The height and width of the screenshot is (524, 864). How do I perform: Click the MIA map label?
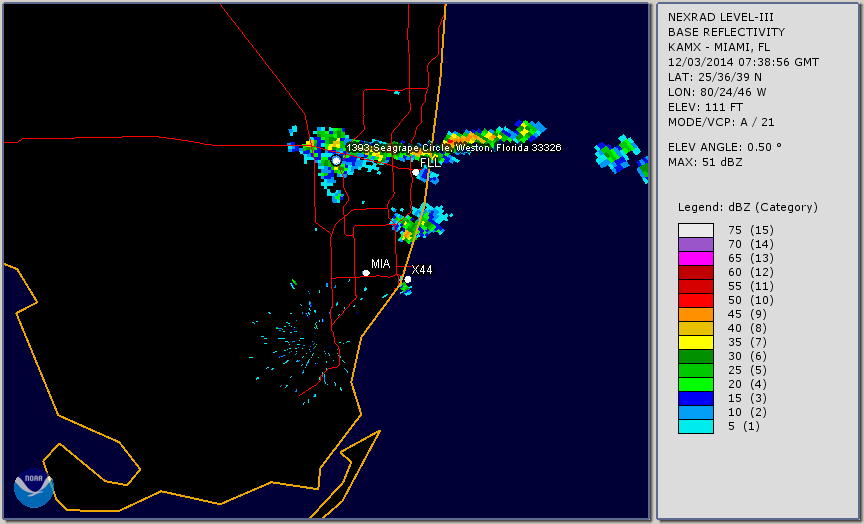380,264
